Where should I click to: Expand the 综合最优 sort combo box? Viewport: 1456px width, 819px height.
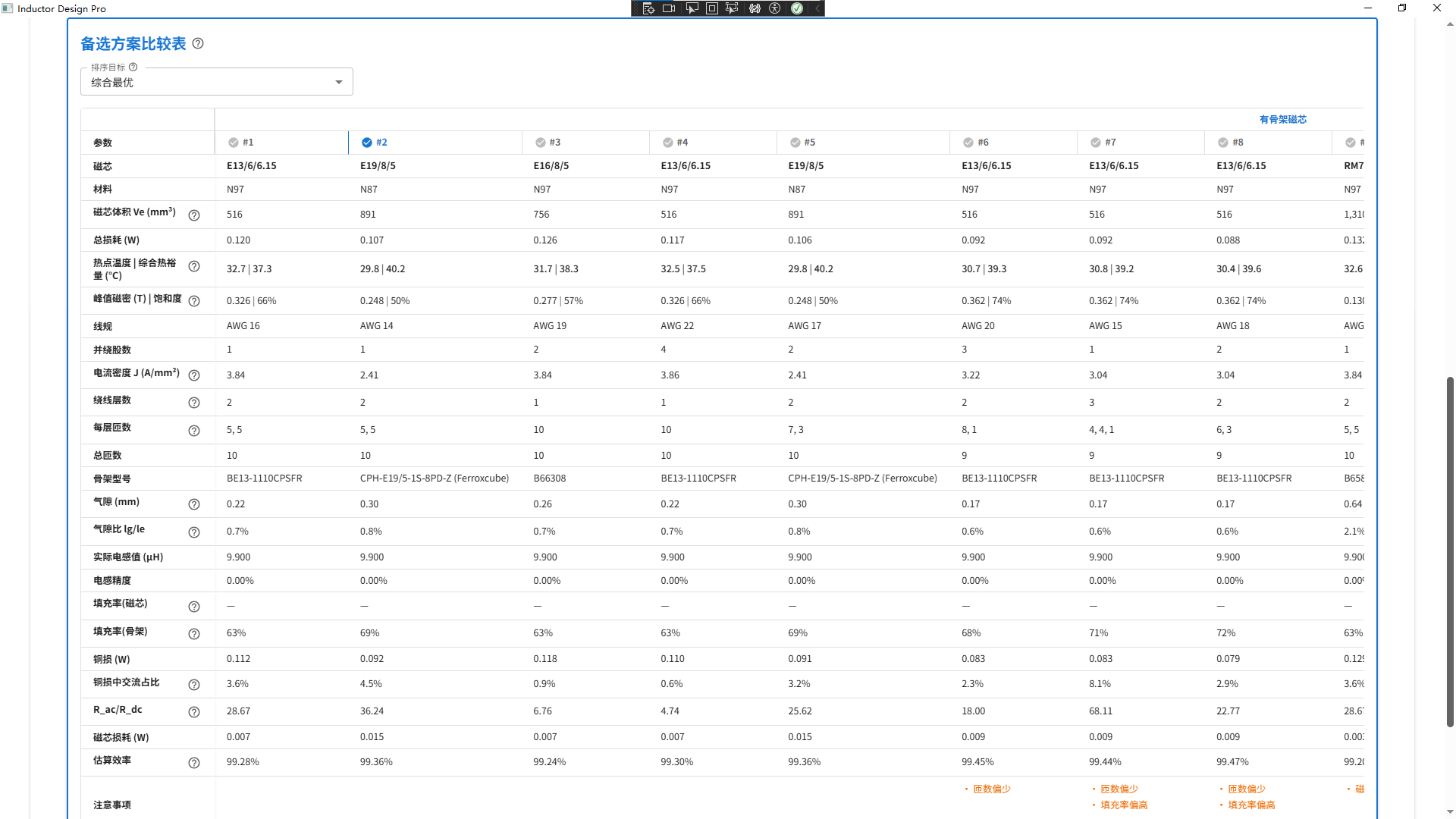[x=217, y=82]
